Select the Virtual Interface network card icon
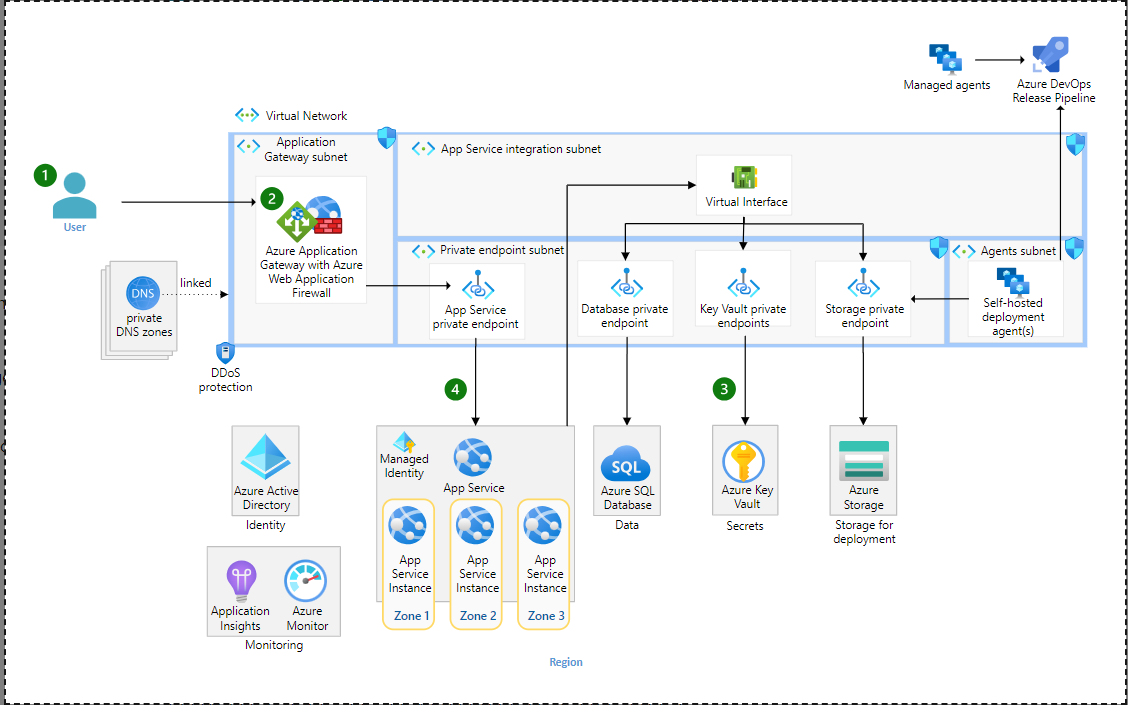The width and height of the screenshot is (1128, 705). click(x=745, y=177)
